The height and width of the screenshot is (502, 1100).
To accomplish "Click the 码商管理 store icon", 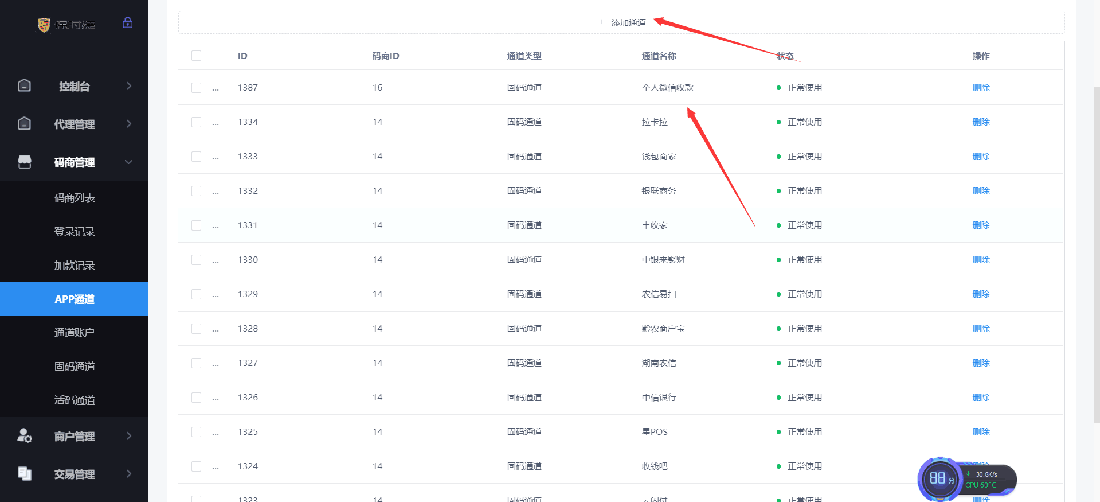I will [25, 162].
